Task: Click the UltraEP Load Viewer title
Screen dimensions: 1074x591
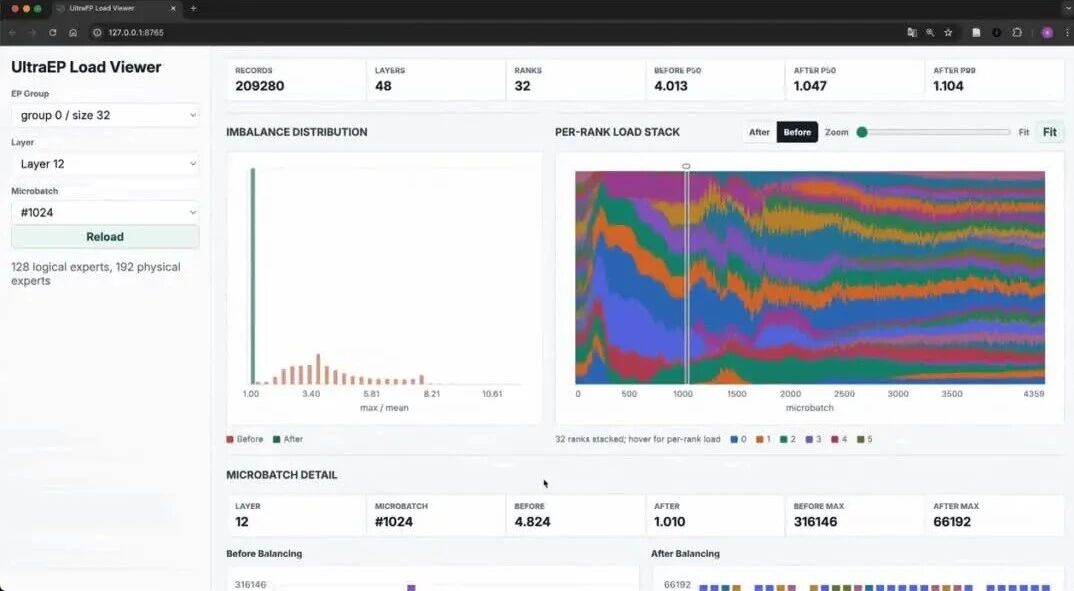Action: (86, 67)
